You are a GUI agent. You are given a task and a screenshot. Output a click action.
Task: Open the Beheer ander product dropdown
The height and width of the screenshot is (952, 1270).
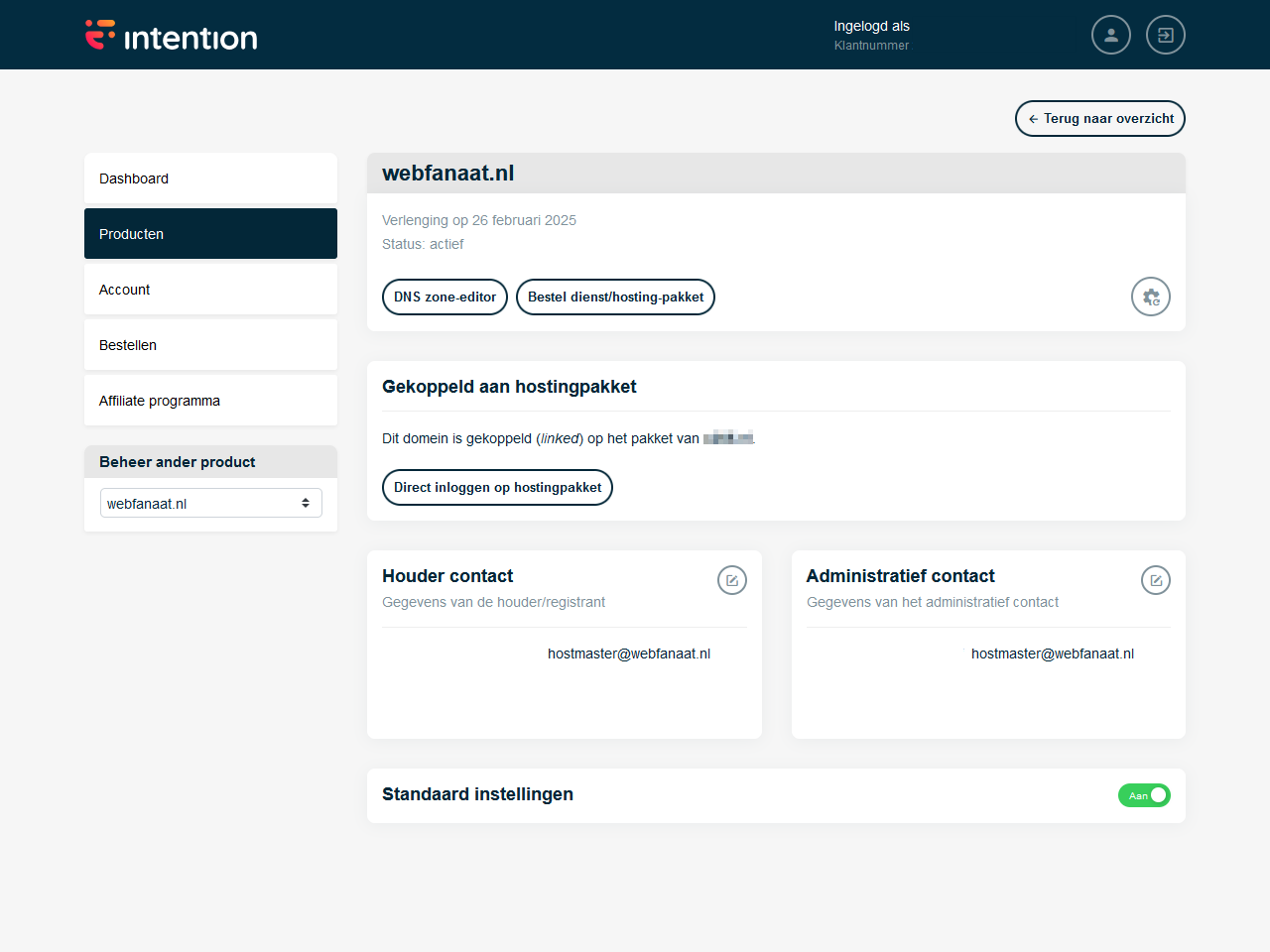click(x=210, y=503)
